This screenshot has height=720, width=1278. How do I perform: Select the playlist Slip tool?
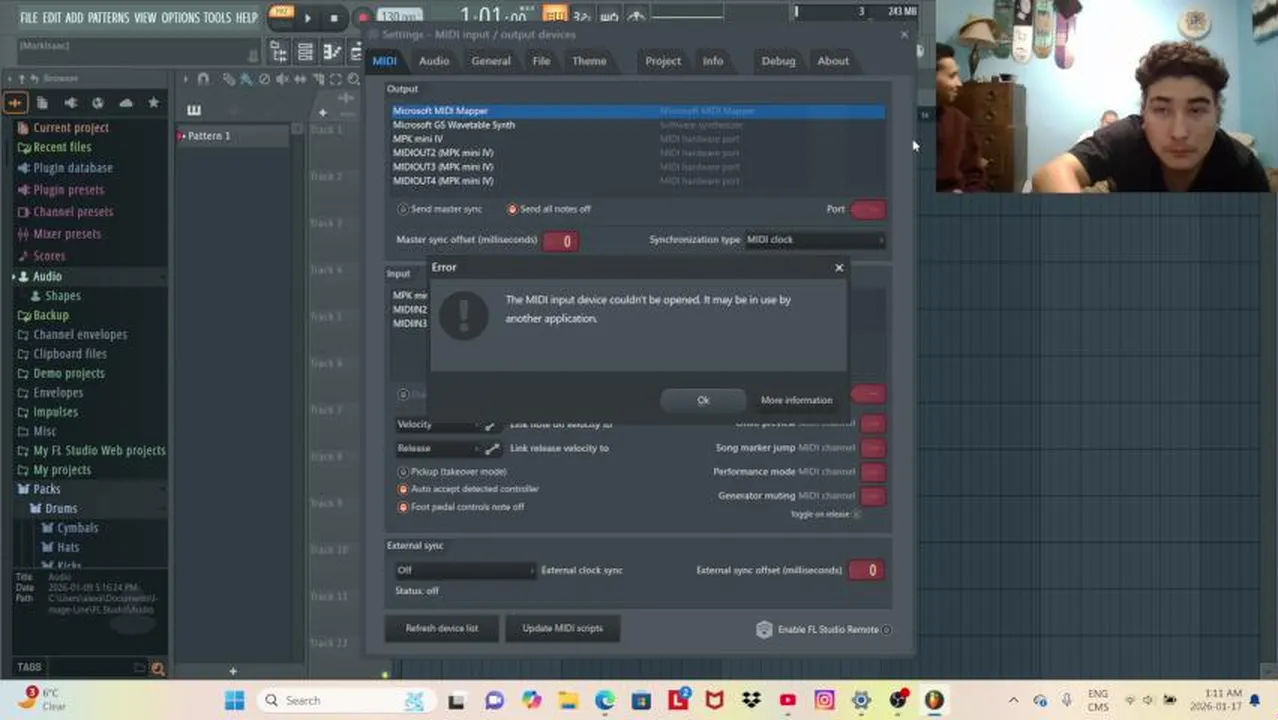[300, 79]
